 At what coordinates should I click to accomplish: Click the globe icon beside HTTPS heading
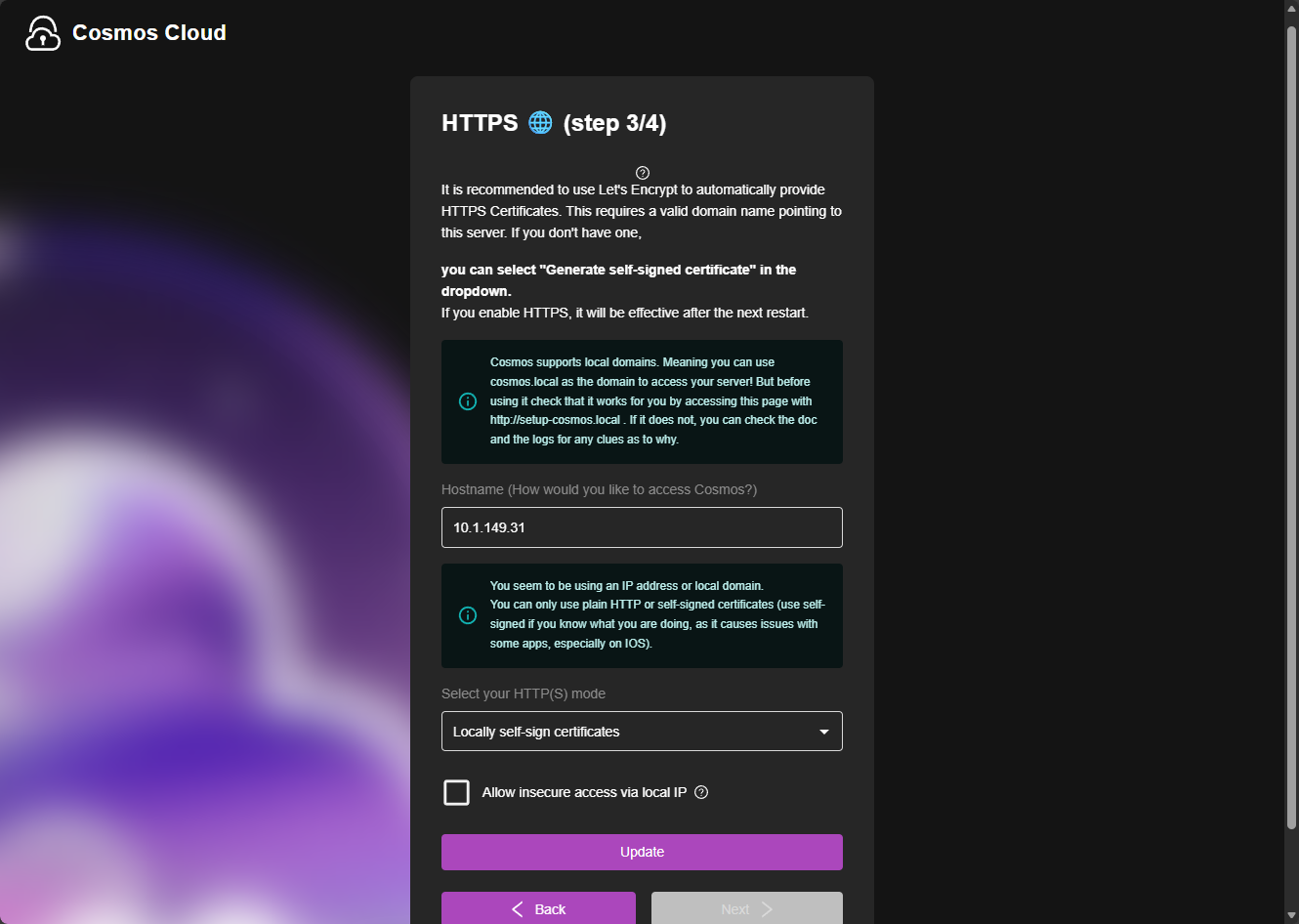[540, 122]
